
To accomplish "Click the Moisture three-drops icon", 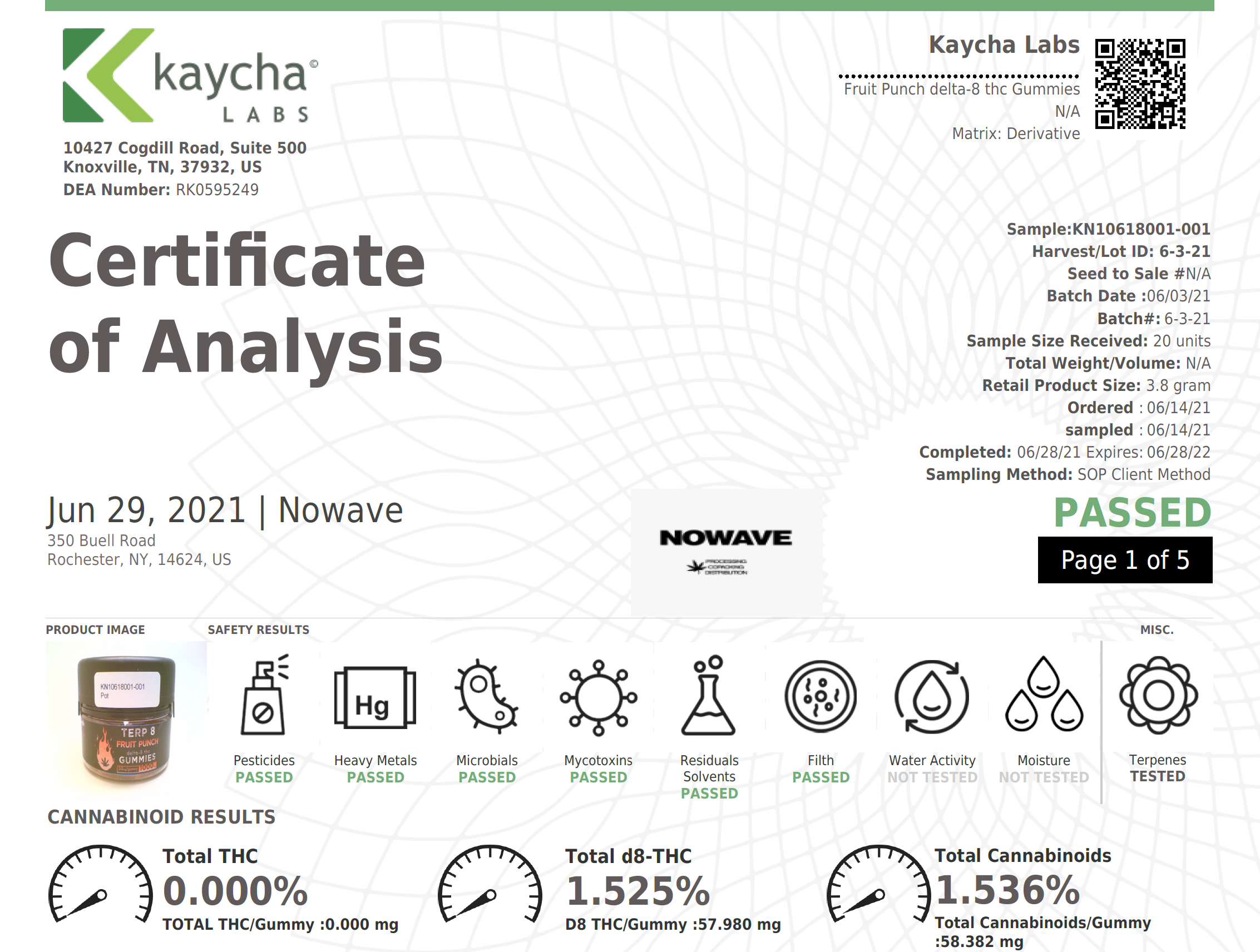I will [1044, 695].
